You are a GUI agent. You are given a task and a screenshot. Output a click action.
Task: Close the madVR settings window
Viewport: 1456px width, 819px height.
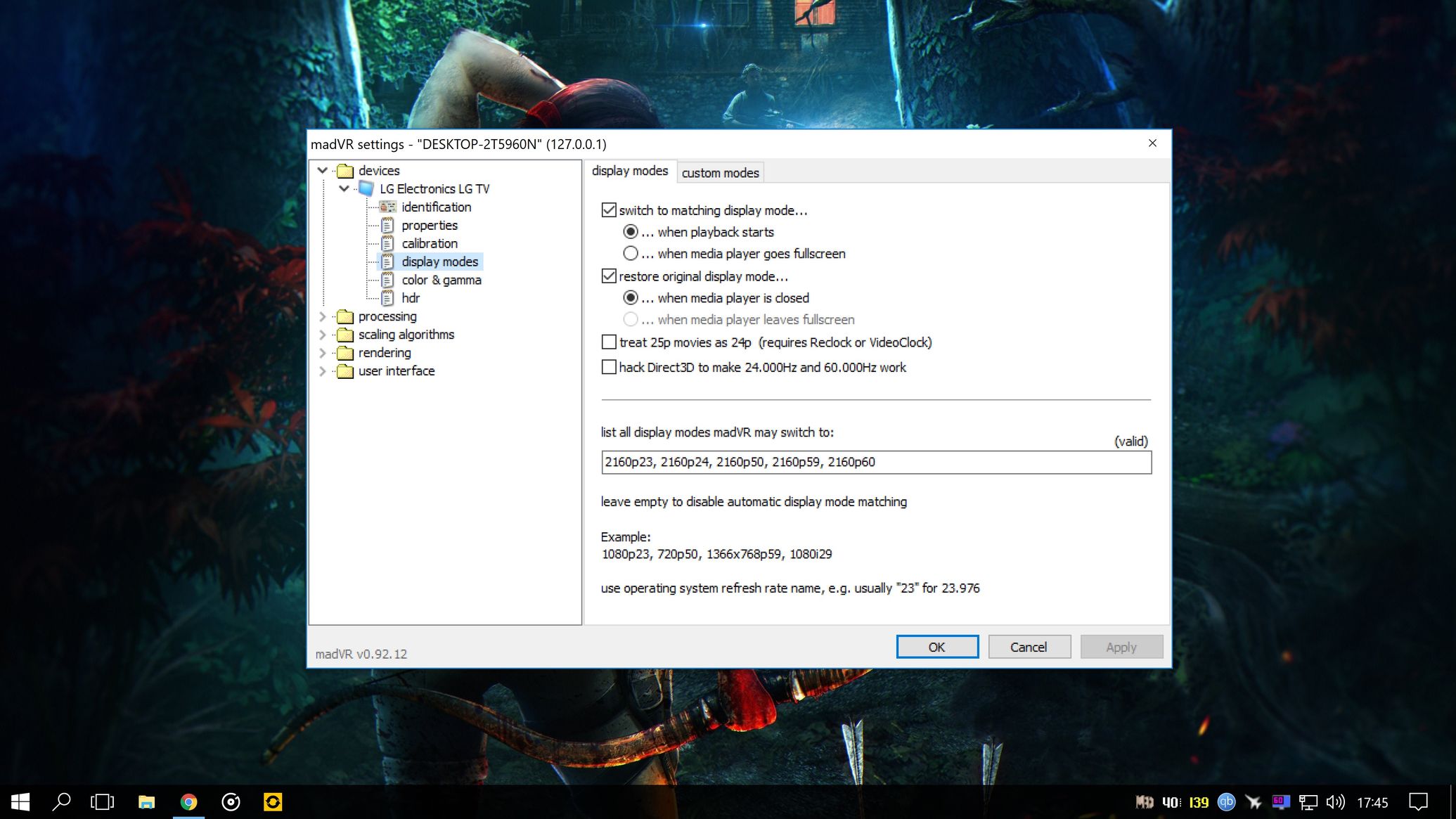coord(1152,143)
